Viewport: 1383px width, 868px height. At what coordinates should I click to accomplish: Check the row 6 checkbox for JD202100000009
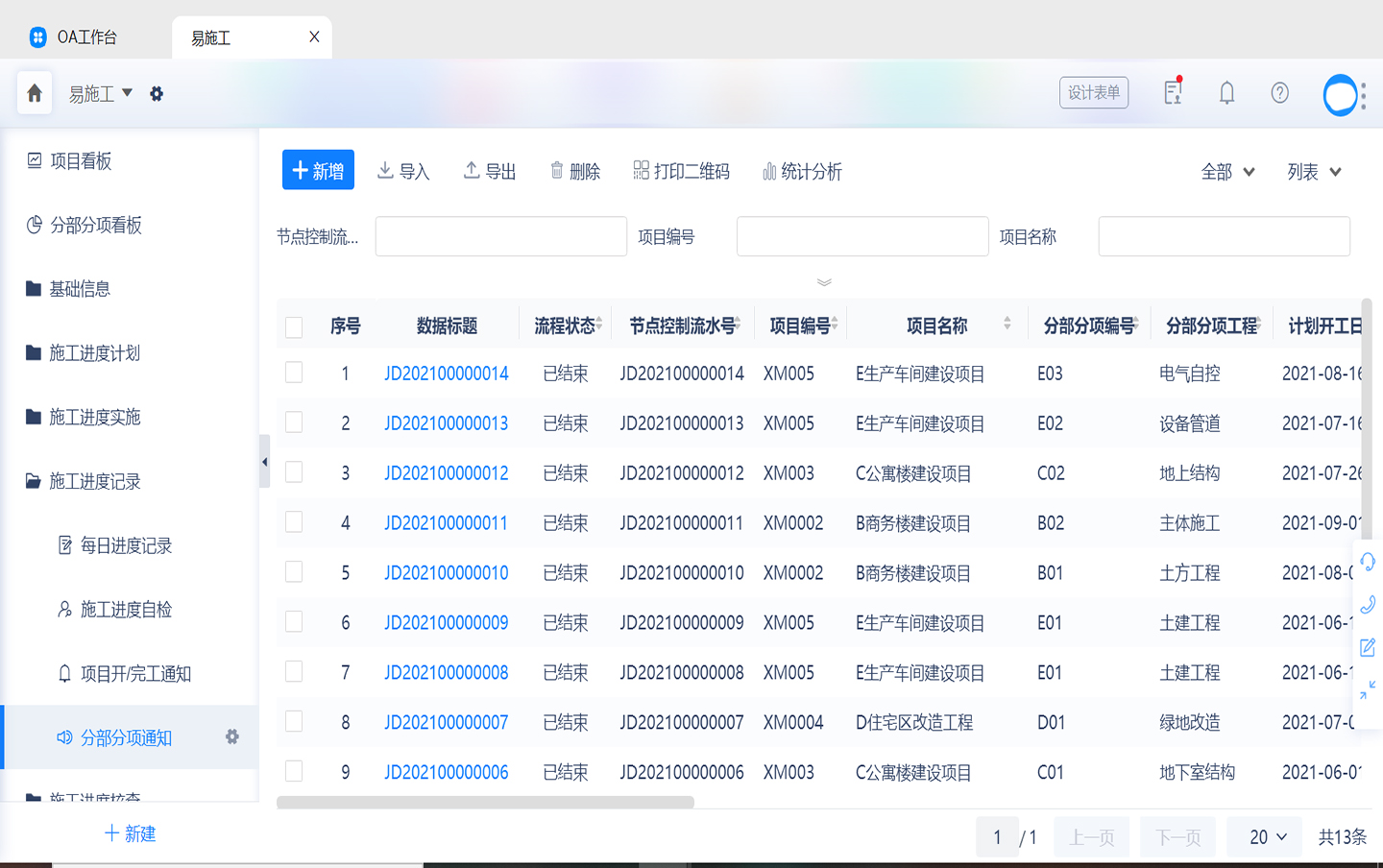point(294,622)
